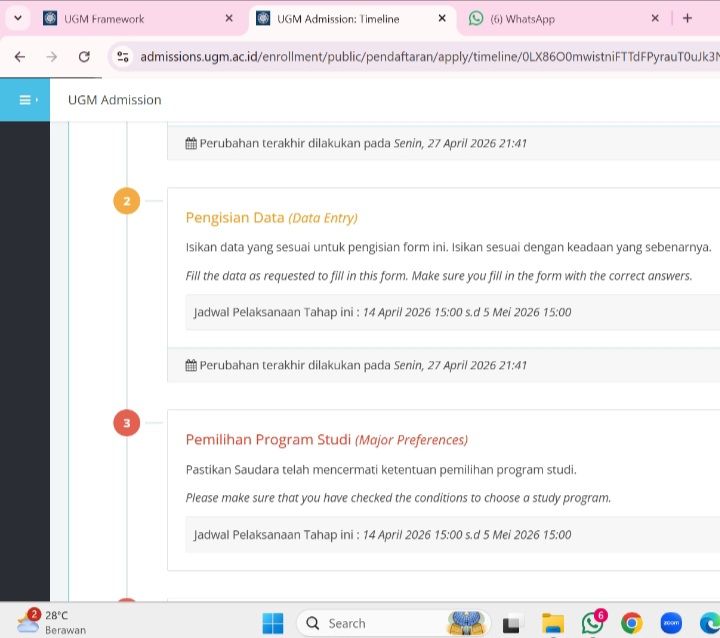Open Pemilihan Program Studi (Major Preferences) heading

327,440
